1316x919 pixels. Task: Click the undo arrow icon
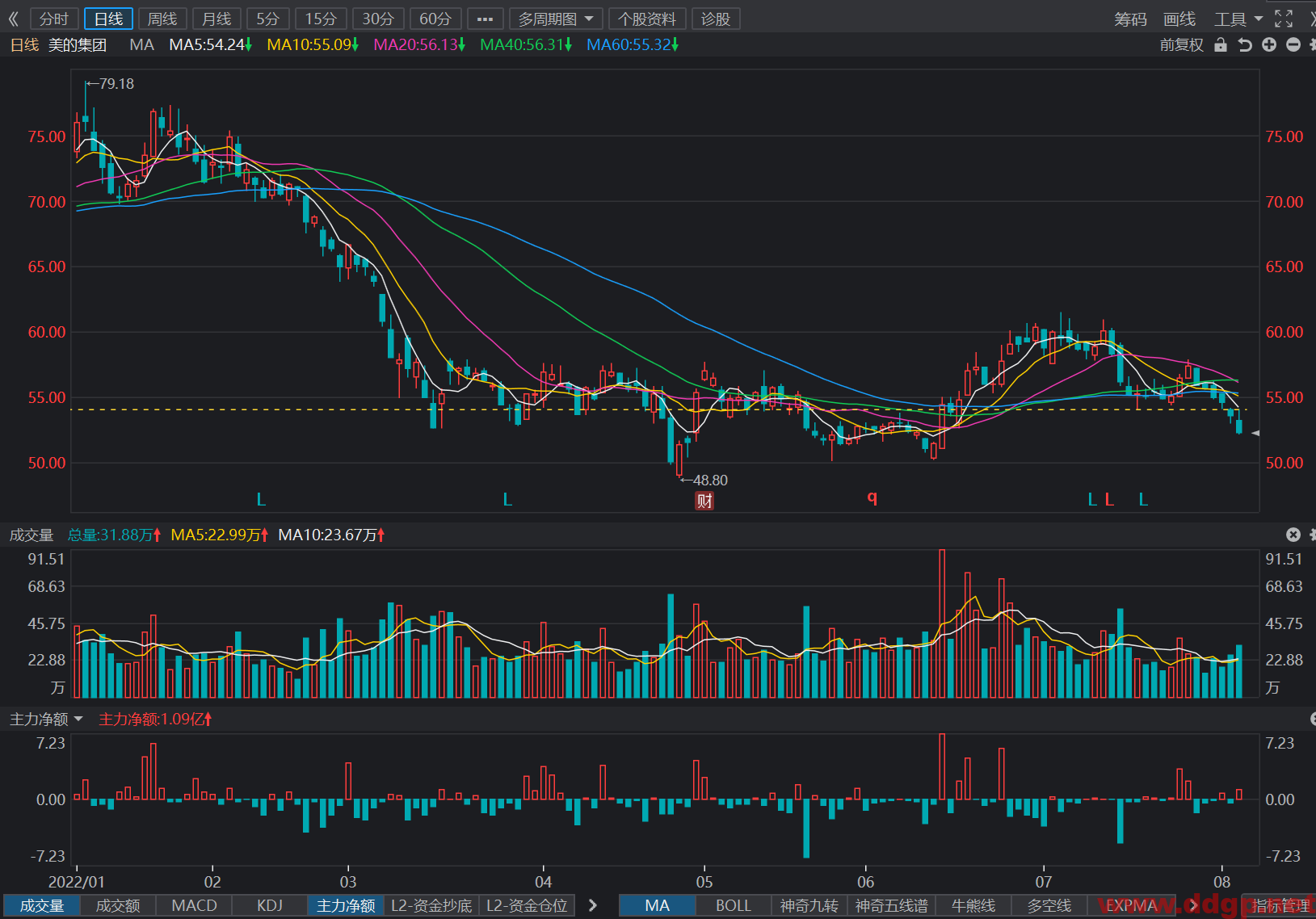[1245, 45]
